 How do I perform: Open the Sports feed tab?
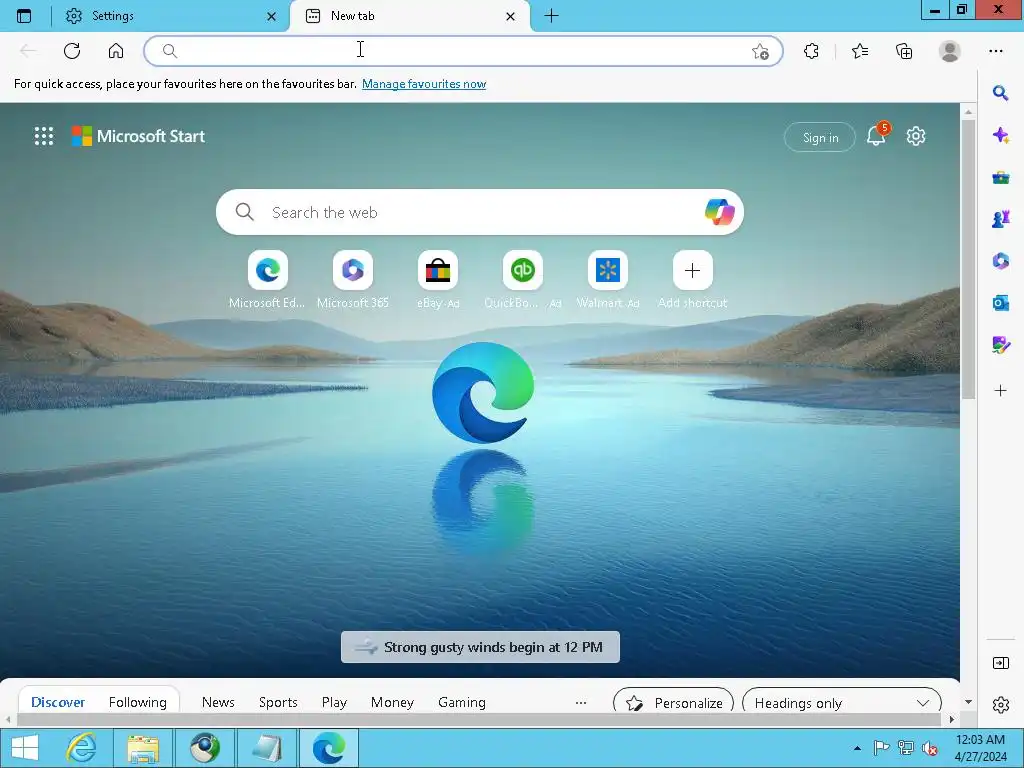[278, 702]
